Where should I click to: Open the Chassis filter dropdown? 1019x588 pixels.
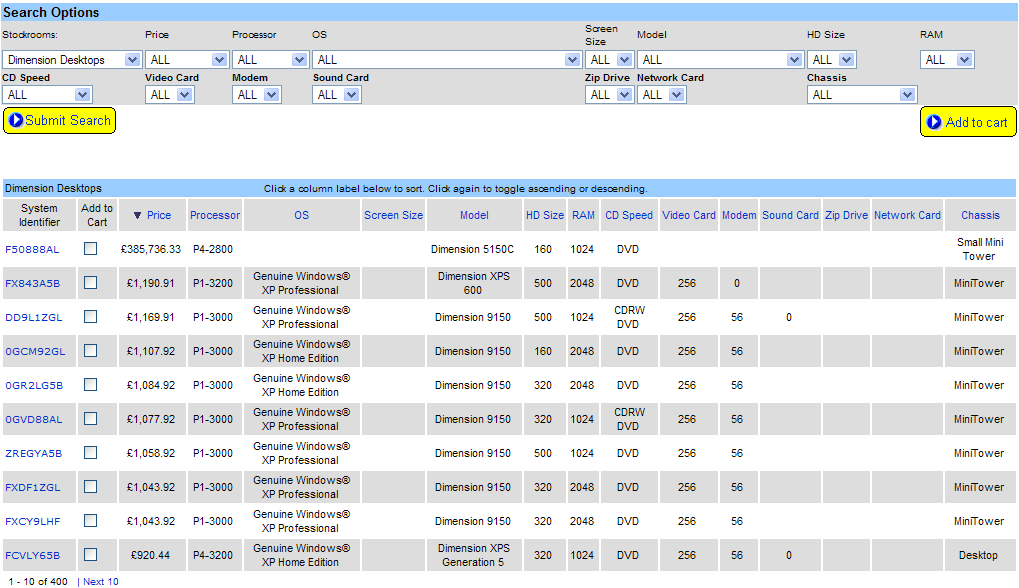pos(862,95)
